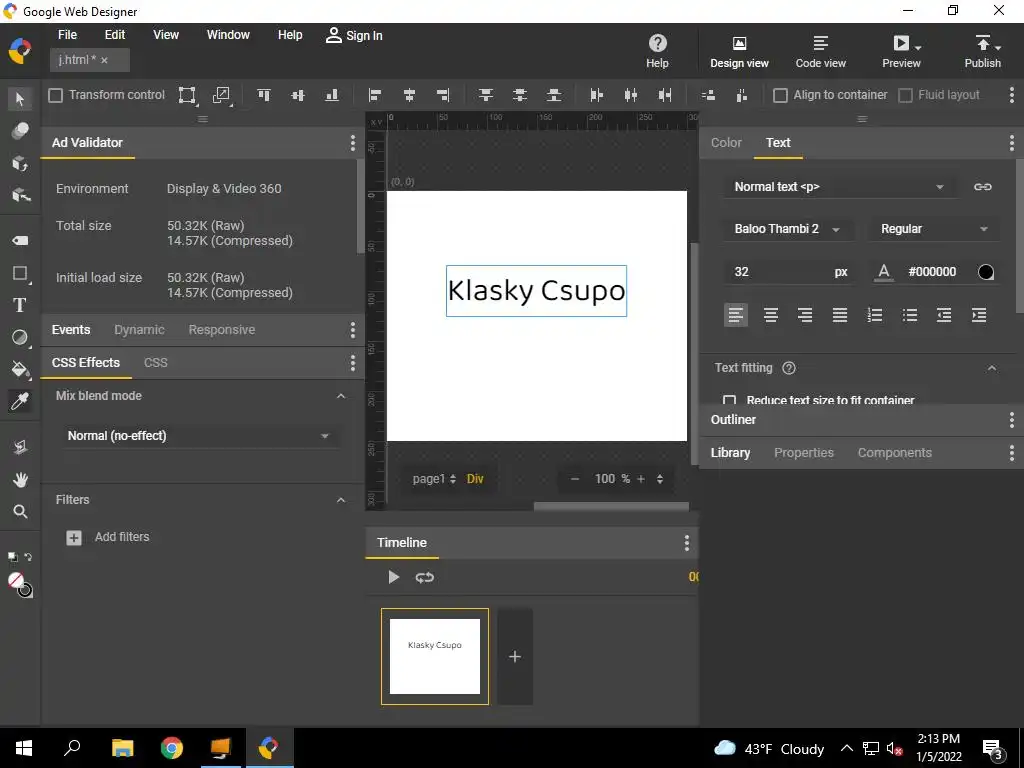Click the text color underlined A icon
This screenshot has width=1024, height=768.
[884, 272]
